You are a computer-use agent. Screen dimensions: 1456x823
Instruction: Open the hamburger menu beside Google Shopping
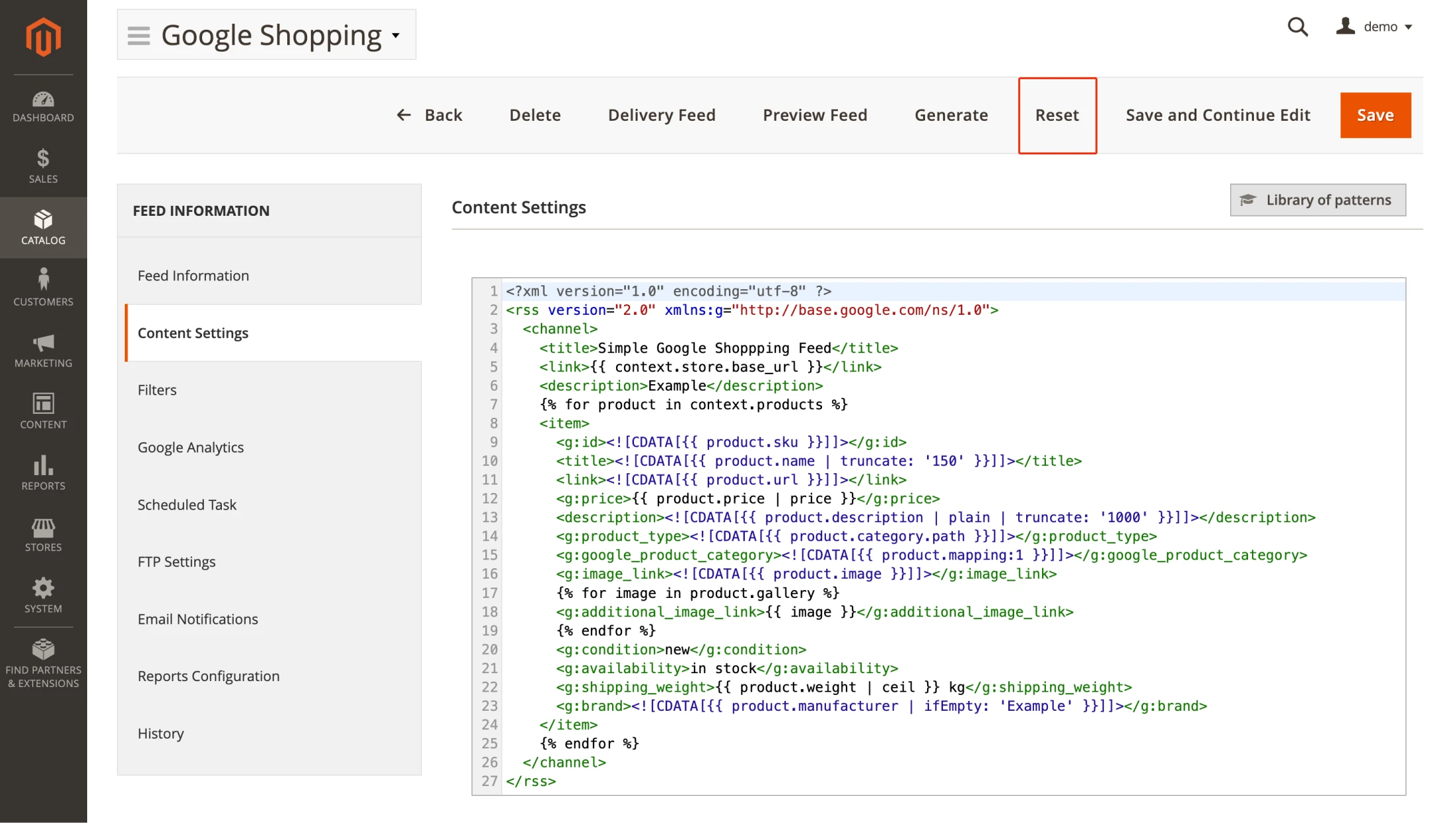(x=139, y=36)
